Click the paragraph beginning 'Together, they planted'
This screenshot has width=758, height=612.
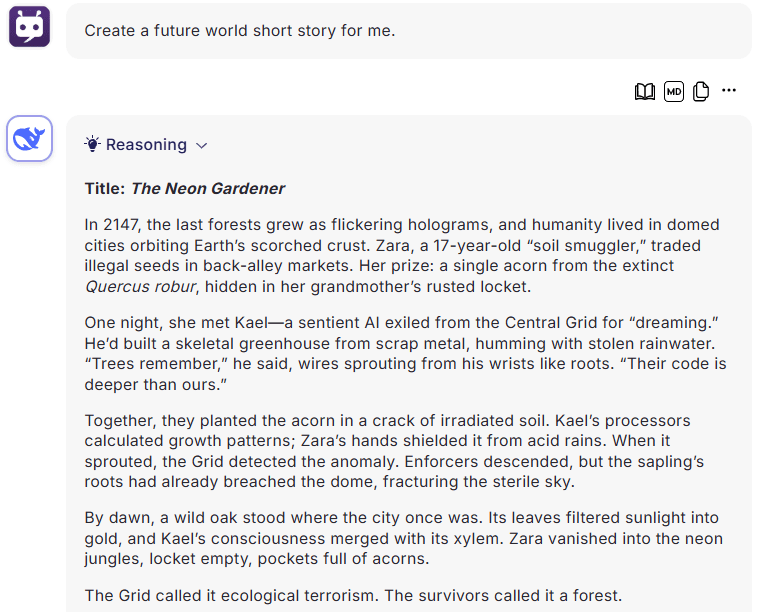pos(394,451)
